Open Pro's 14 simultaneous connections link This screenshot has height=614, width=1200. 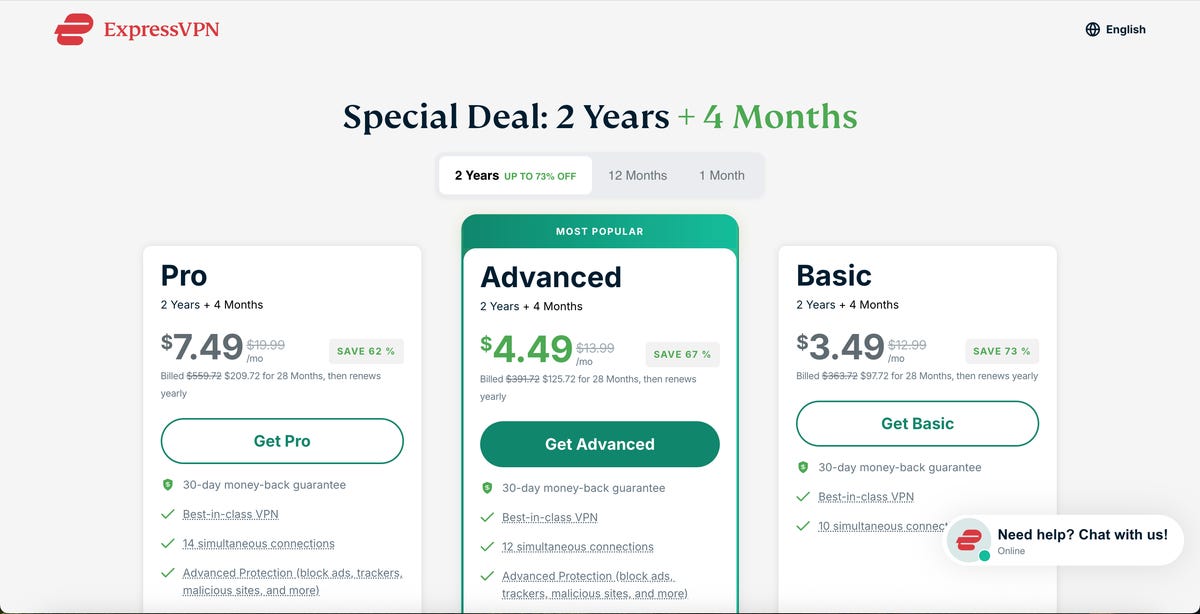pos(258,544)
